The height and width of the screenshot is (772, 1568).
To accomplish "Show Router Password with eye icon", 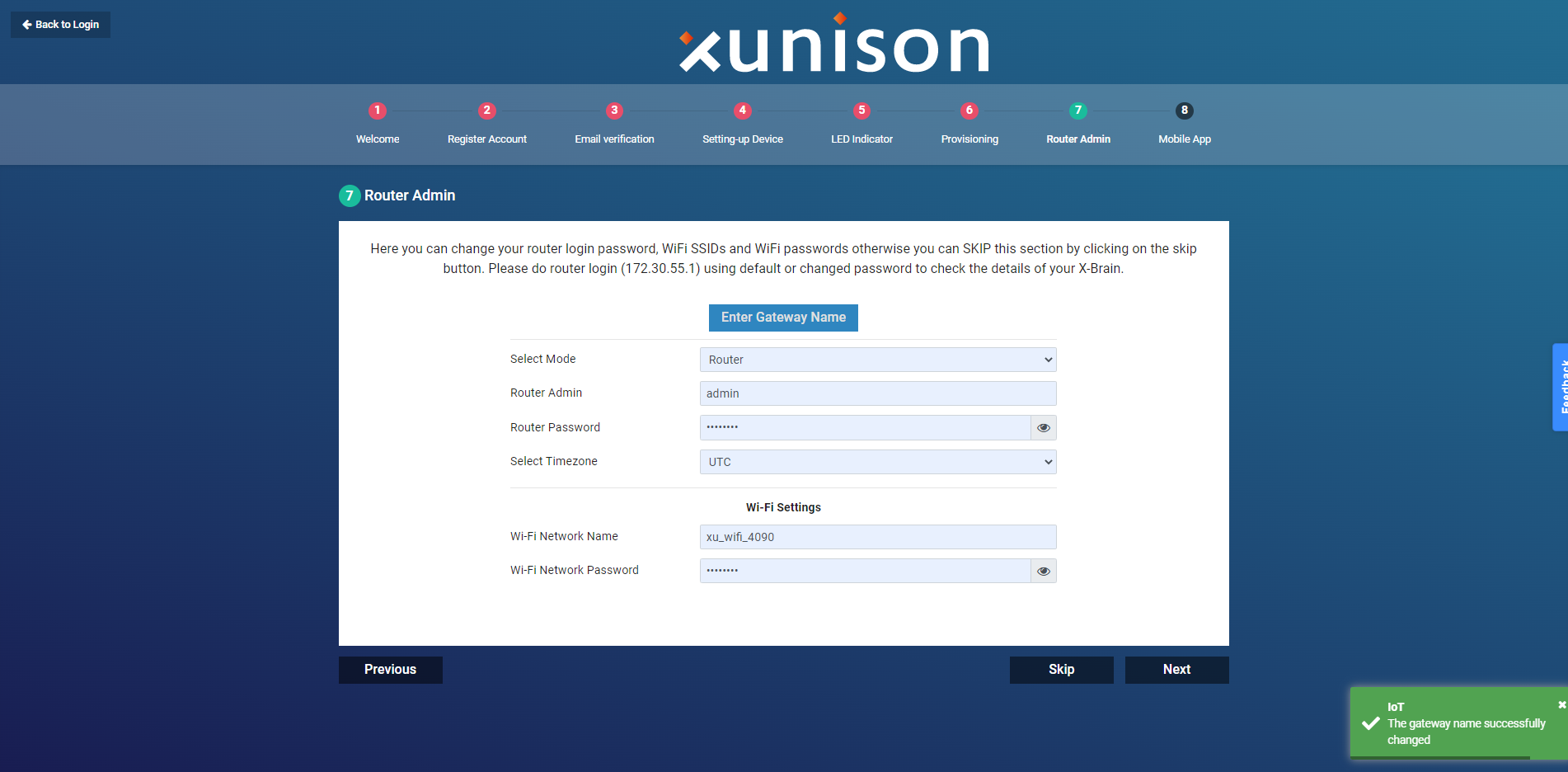I will (x=1044, y=427).
